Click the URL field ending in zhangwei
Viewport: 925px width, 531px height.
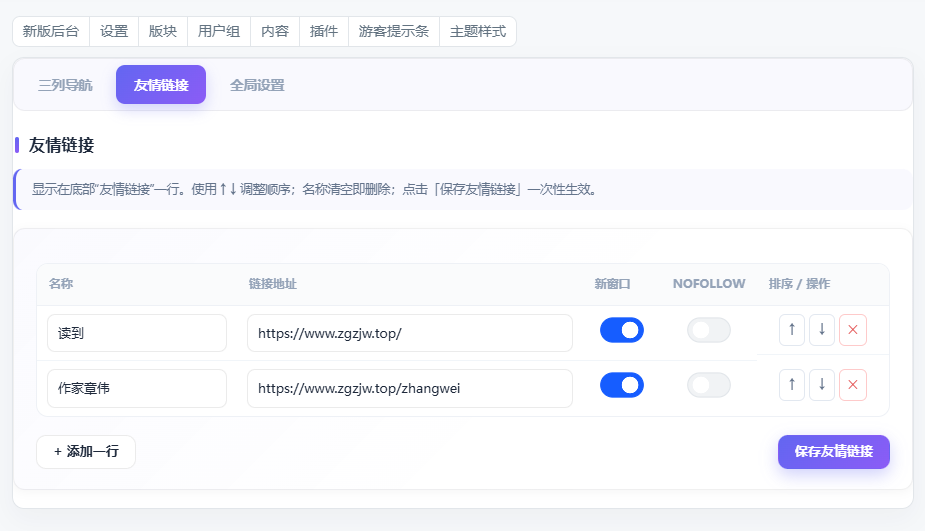pyautogui.click(x=409, y=388)
